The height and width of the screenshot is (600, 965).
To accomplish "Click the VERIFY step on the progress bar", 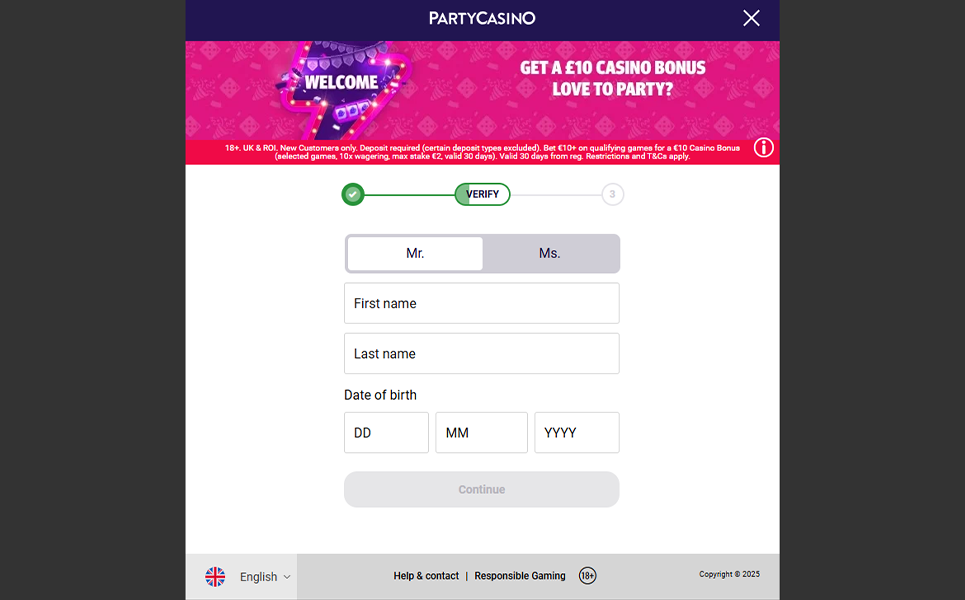I will pos(482,194).
